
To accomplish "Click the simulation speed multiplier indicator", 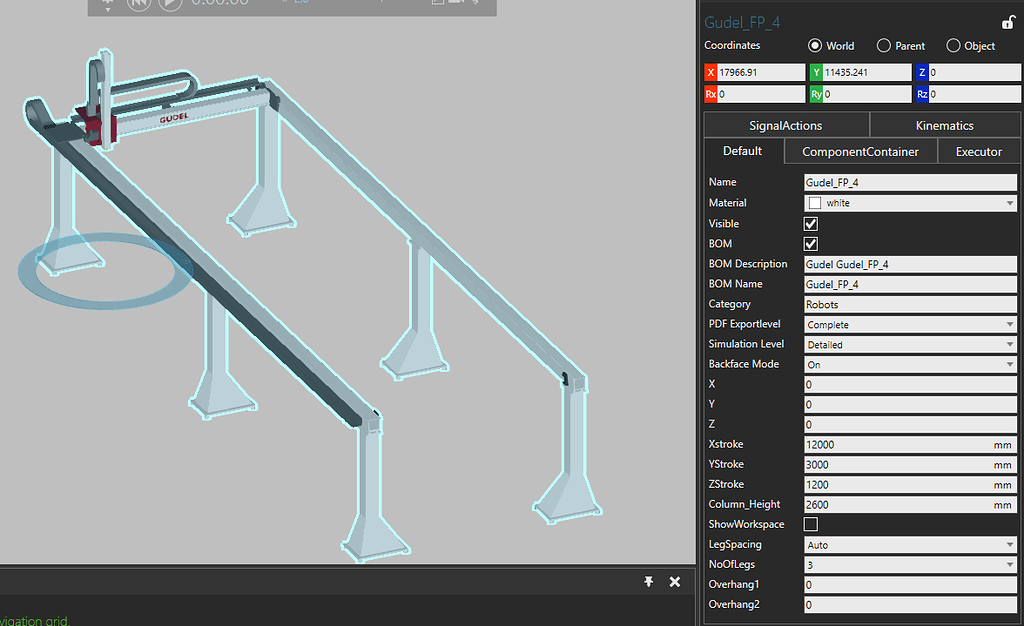I will click(x=290, y=4).
